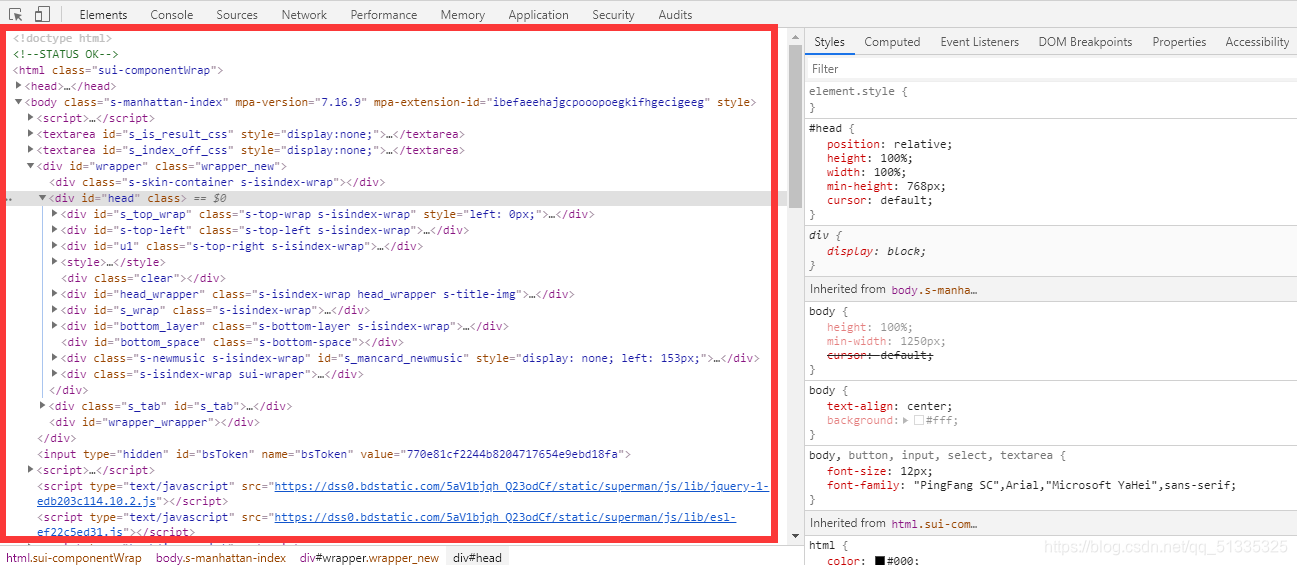Screen dimensions: 1297x565
Task: Click html.sui-componentWrap in the breadcrumb
Action: pyautogui.click(x=74, y=558)
